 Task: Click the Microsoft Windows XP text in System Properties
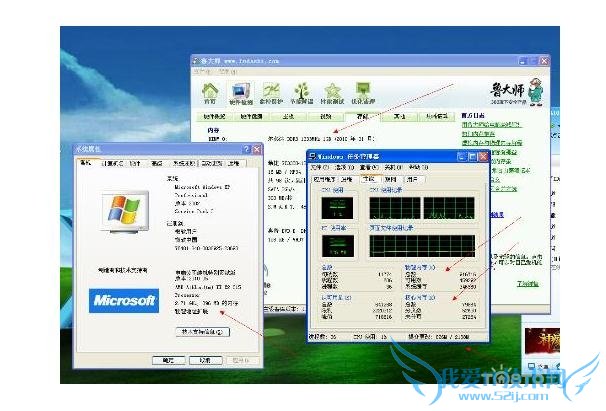202,187
